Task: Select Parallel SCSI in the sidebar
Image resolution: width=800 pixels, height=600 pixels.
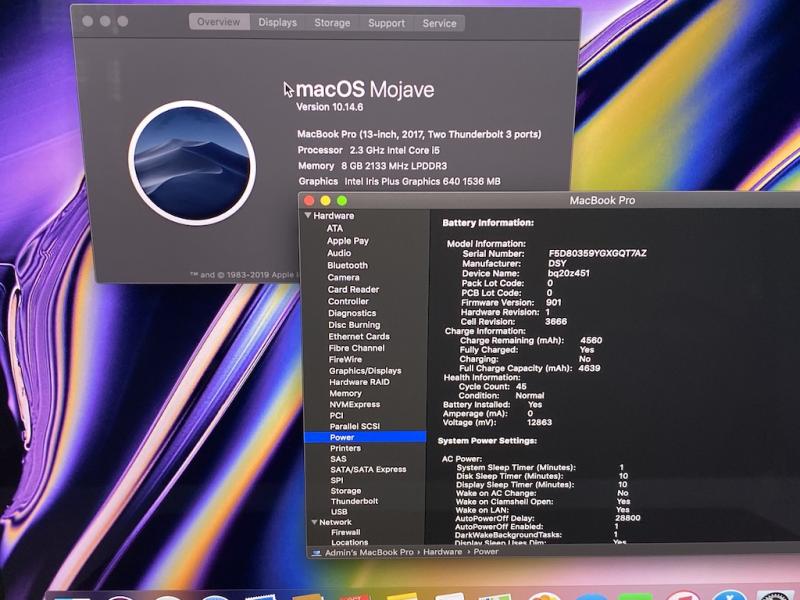Action: tap(355, 426)
